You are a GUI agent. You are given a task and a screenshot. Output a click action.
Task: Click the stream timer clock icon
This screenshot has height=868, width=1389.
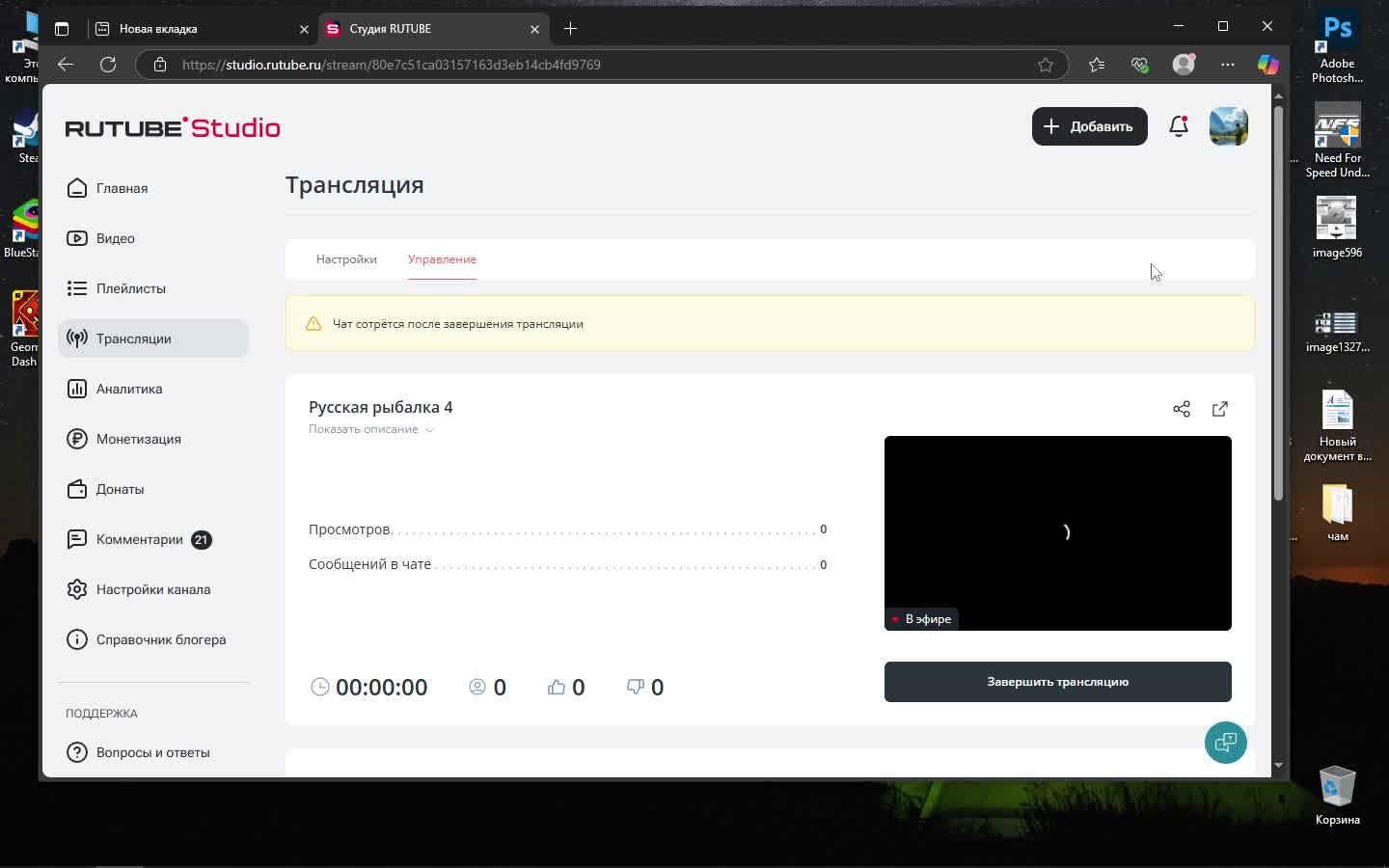(x=320, y=687)
